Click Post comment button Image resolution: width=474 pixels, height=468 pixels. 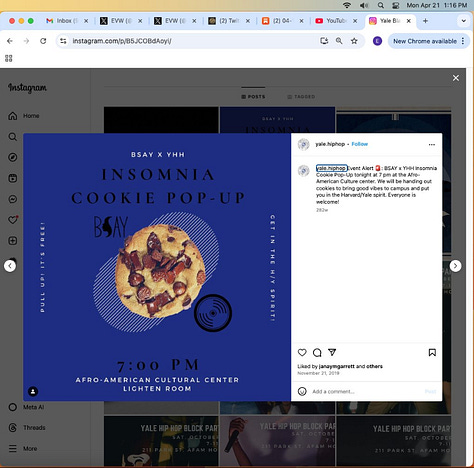click(x=430, y=391)
